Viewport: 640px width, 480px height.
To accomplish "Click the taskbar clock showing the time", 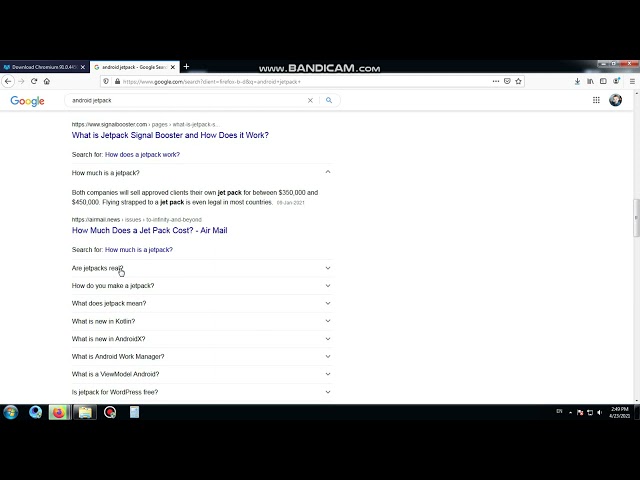I will coord(620,412).
